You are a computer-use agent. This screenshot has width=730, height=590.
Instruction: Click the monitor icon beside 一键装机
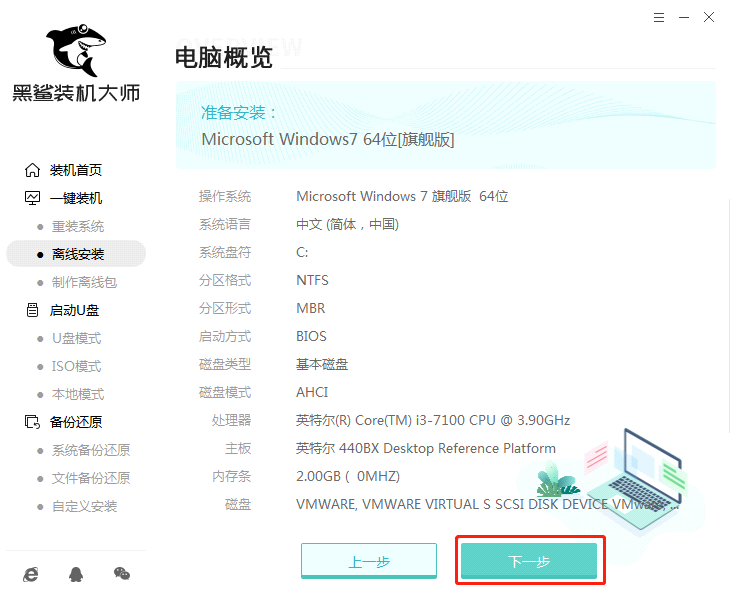pyautogui.click(x=32, y=198)
